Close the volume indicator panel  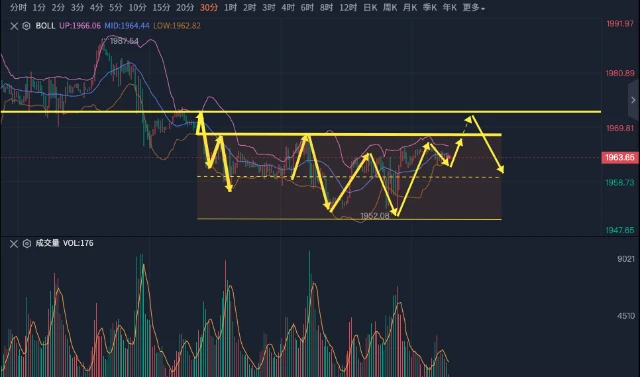click(x=14, y=244)
